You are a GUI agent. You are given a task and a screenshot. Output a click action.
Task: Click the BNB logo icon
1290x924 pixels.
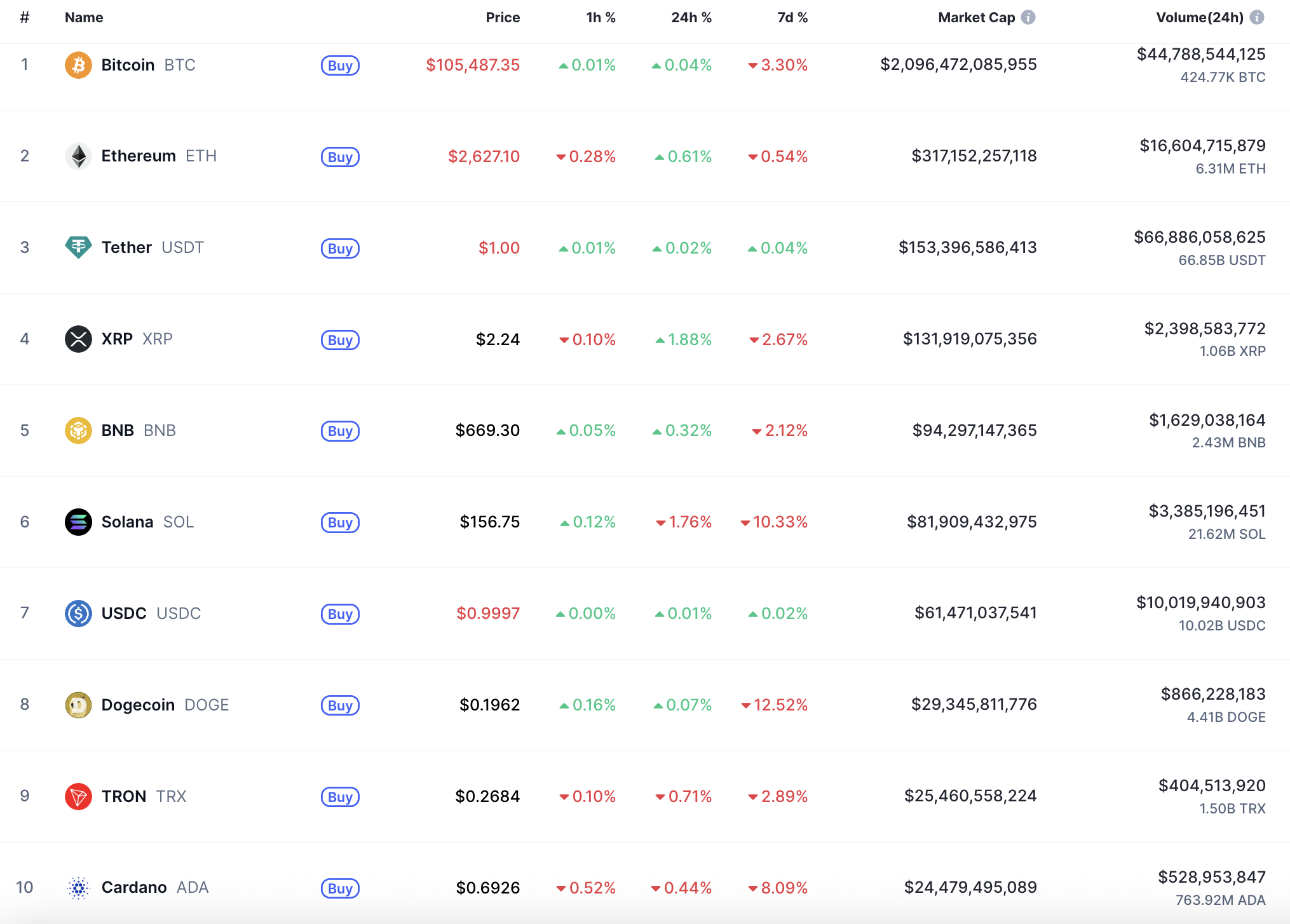(78, 430)
